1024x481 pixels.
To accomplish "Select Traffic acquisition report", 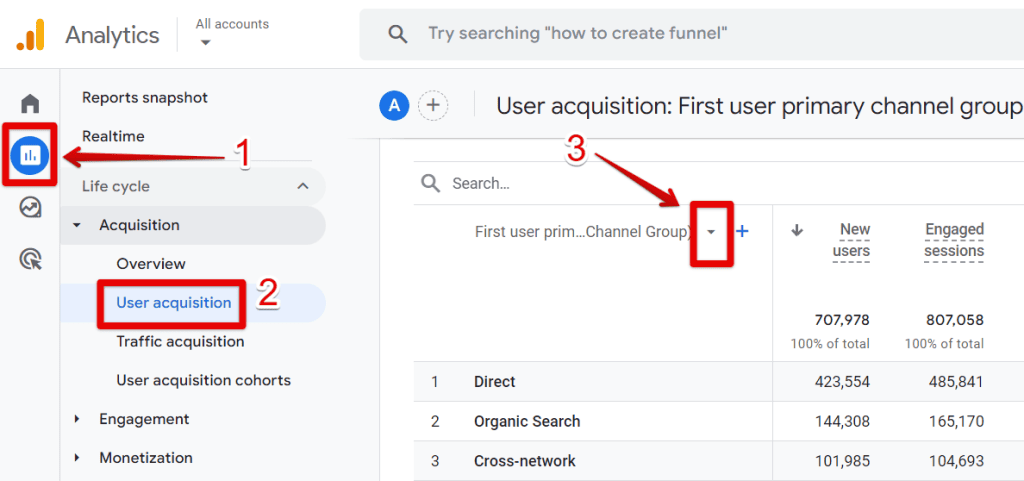I will pos(180,341).
